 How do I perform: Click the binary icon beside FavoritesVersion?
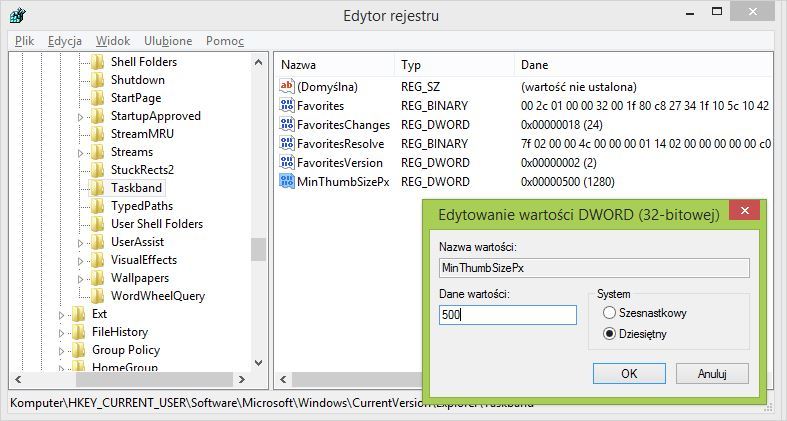click(x=287, y=163)
